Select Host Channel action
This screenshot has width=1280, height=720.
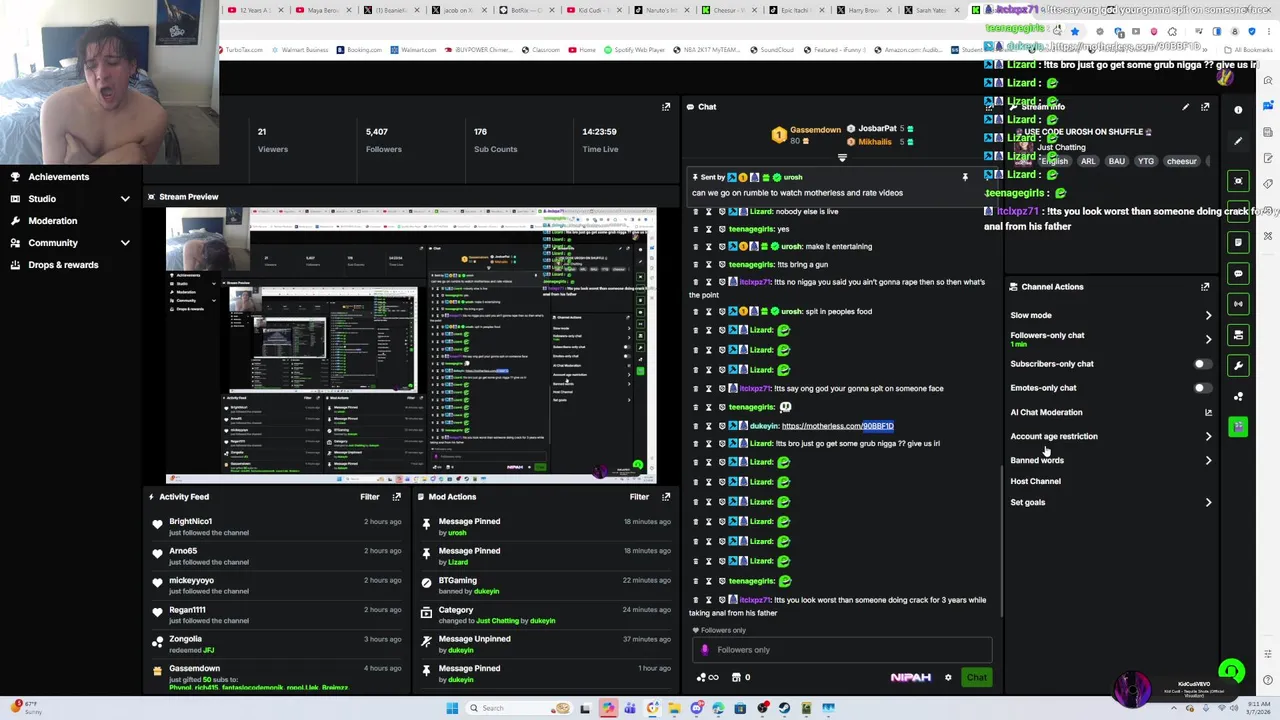1035,481
